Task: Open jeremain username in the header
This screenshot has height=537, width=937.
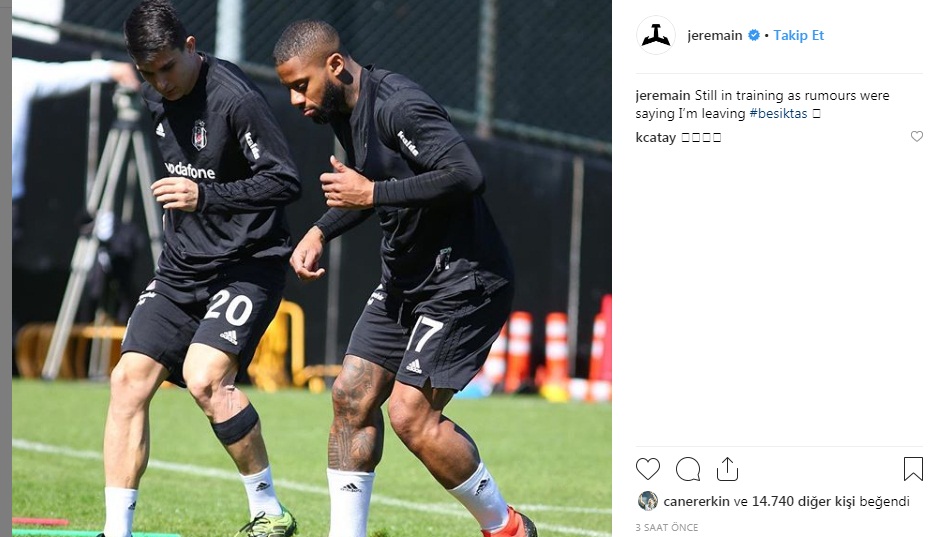Action: tap(715, 35)
